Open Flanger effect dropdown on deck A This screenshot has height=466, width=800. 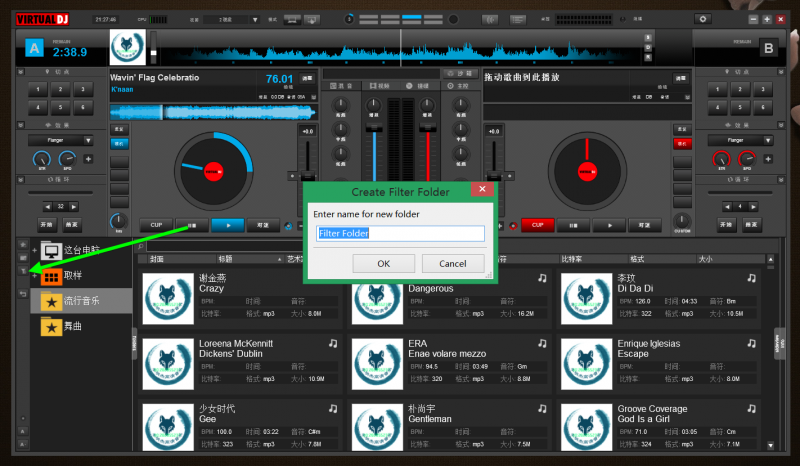[x=88, y=140]
